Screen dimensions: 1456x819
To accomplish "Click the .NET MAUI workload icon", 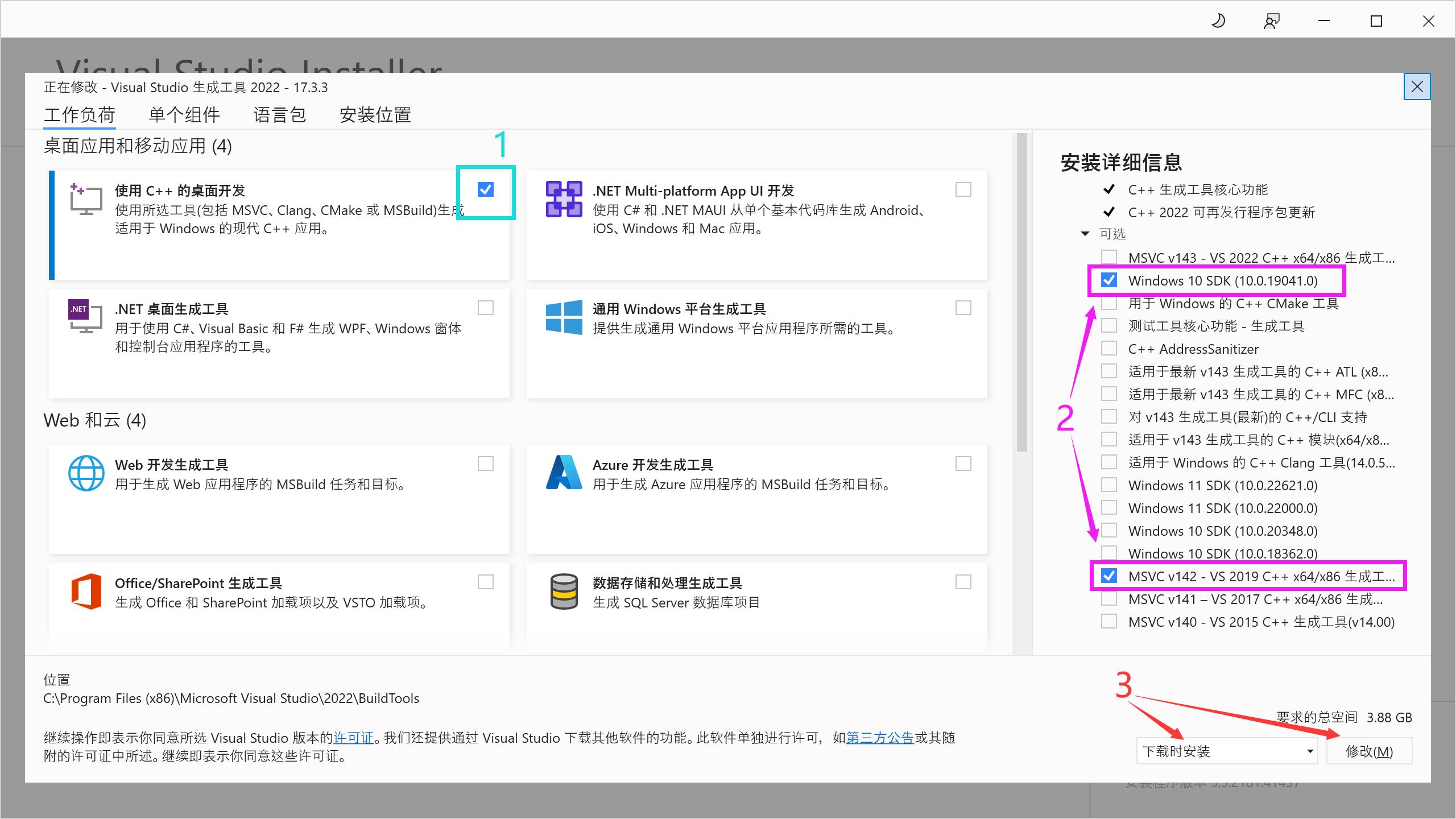I will coord(564,199).
